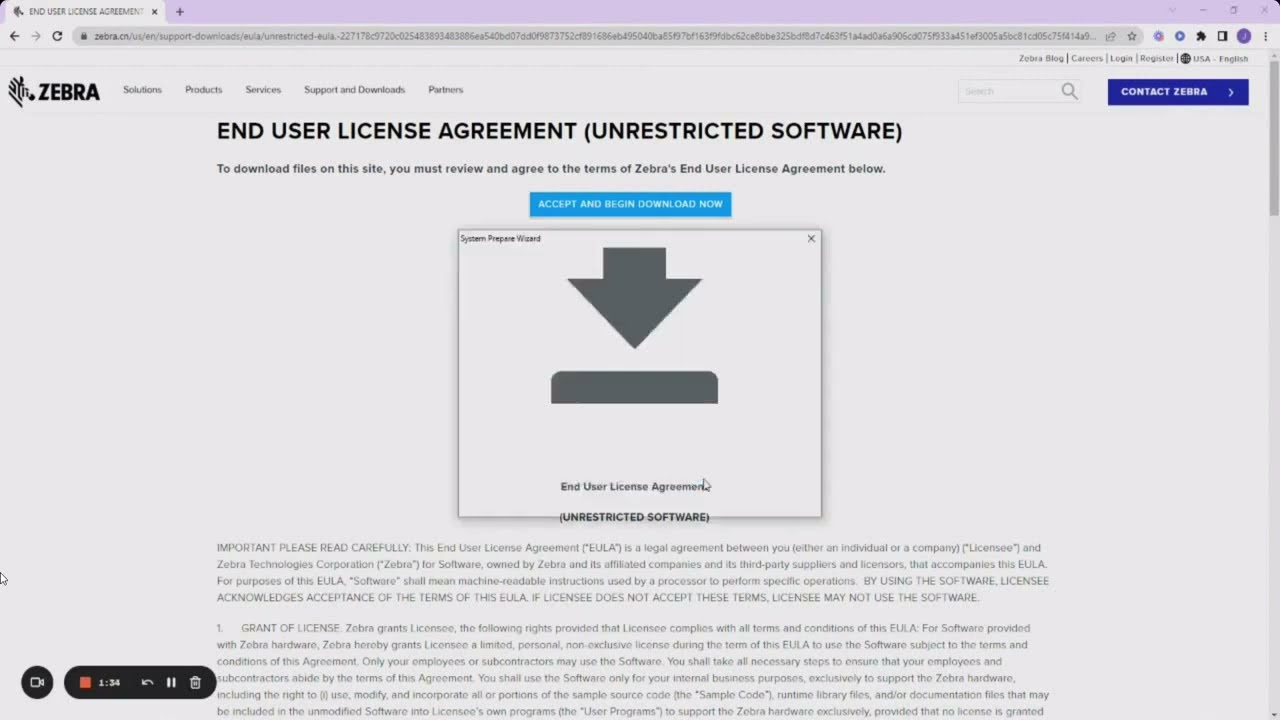1280x720 pixels.
Task: Click the globe icon beside USA - English
Action: coord(1186,58)
